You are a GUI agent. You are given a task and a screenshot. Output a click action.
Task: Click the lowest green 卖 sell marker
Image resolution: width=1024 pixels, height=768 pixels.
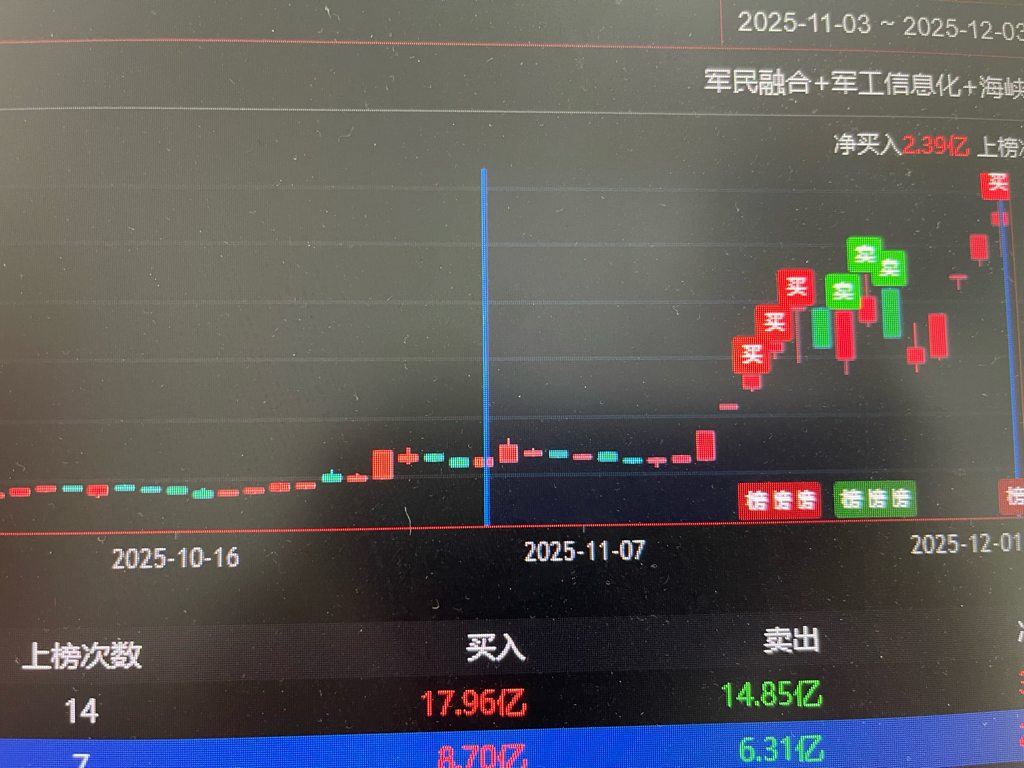point(843,291)
